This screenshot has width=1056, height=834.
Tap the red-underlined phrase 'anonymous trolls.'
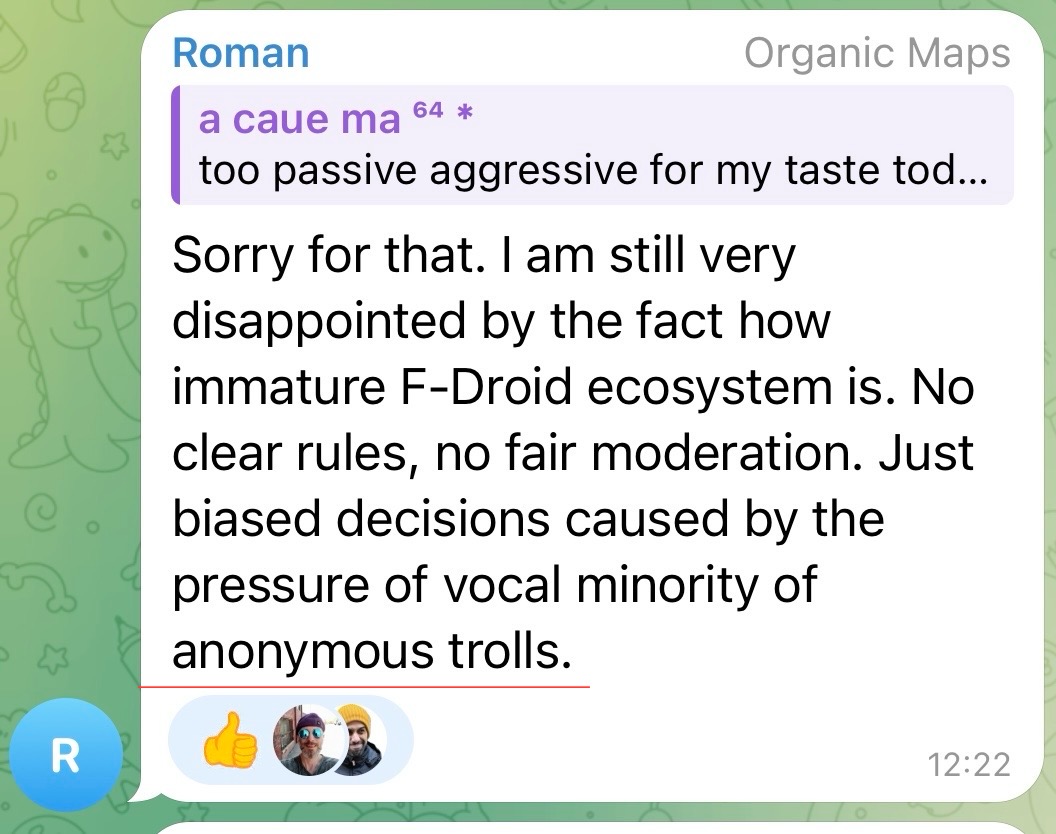tap(372, 651)
